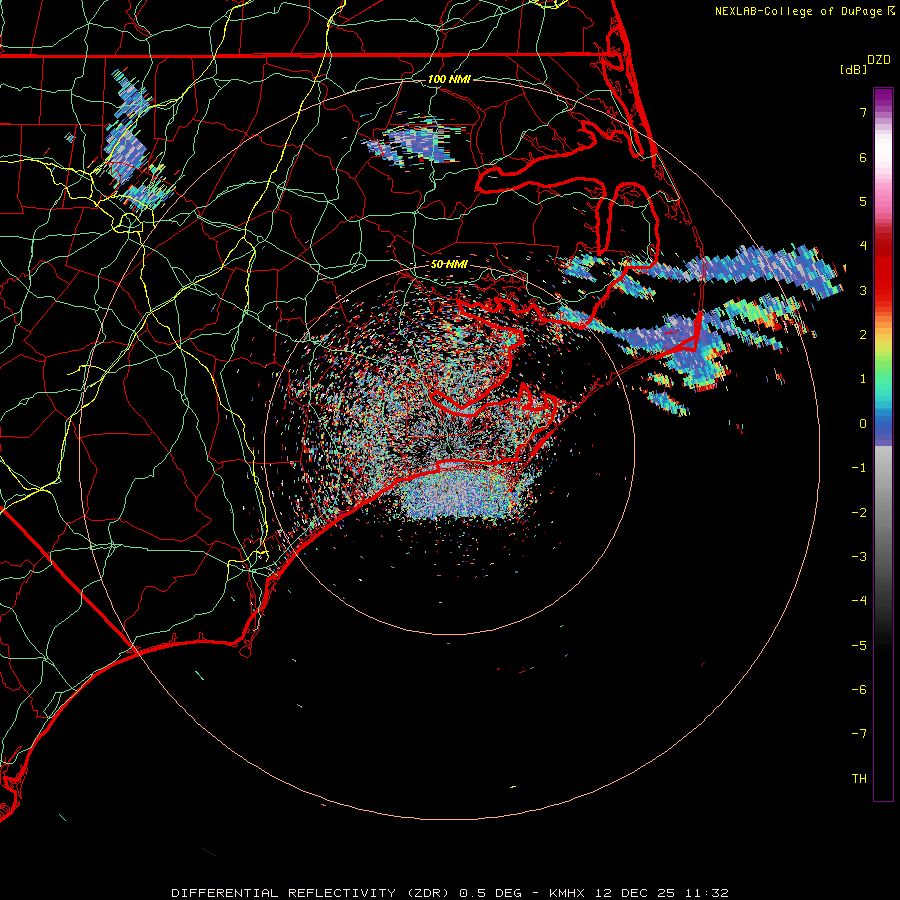Click the -1 value on the color scale
This screenshot has height=900, width=900.
pyautogui.click(x=859, y=468)
